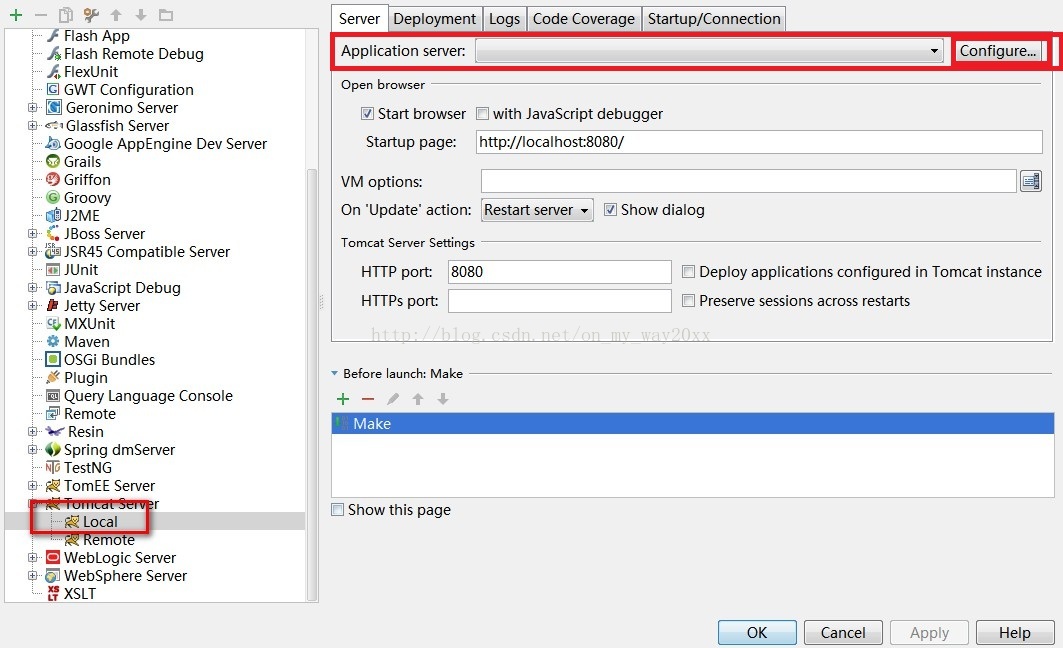Expand Jetty Server tree node
Viewport: 1063px width, 648px height.
click(x=32, y=306)
